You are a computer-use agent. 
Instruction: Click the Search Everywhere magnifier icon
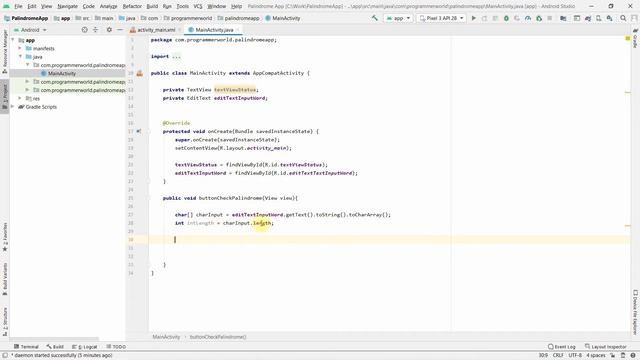coord(623,18)
